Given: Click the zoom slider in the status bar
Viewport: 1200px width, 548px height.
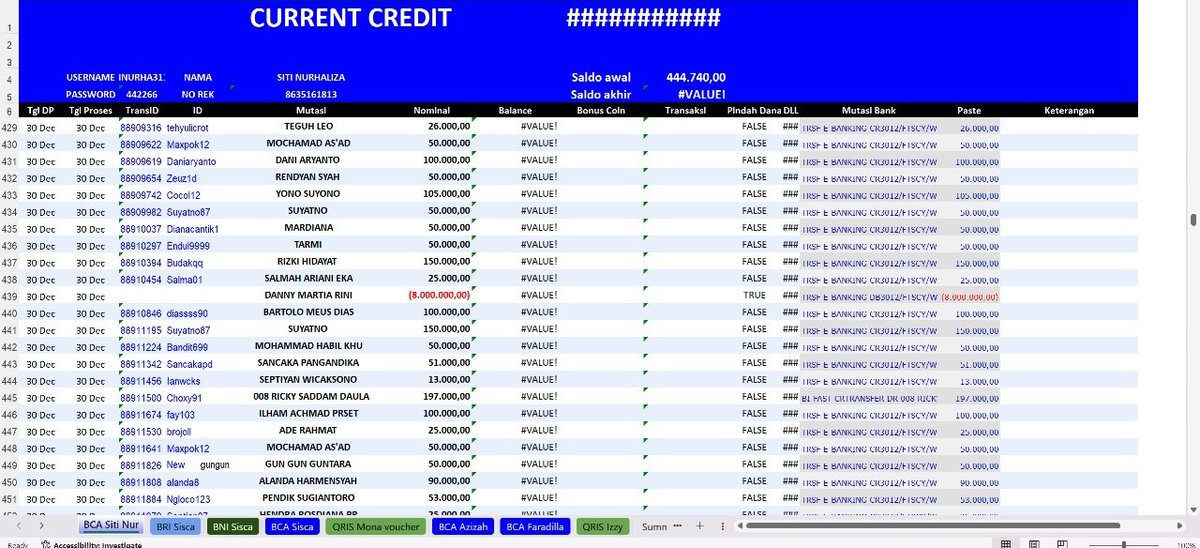Looking at the screenshot, I should [x=1125, y=544].
